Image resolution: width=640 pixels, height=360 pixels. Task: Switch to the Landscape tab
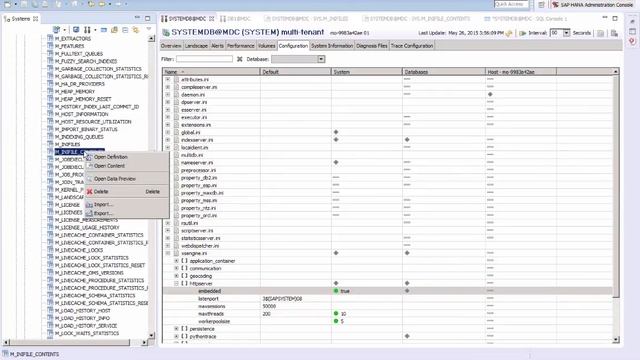click(196, 46)
